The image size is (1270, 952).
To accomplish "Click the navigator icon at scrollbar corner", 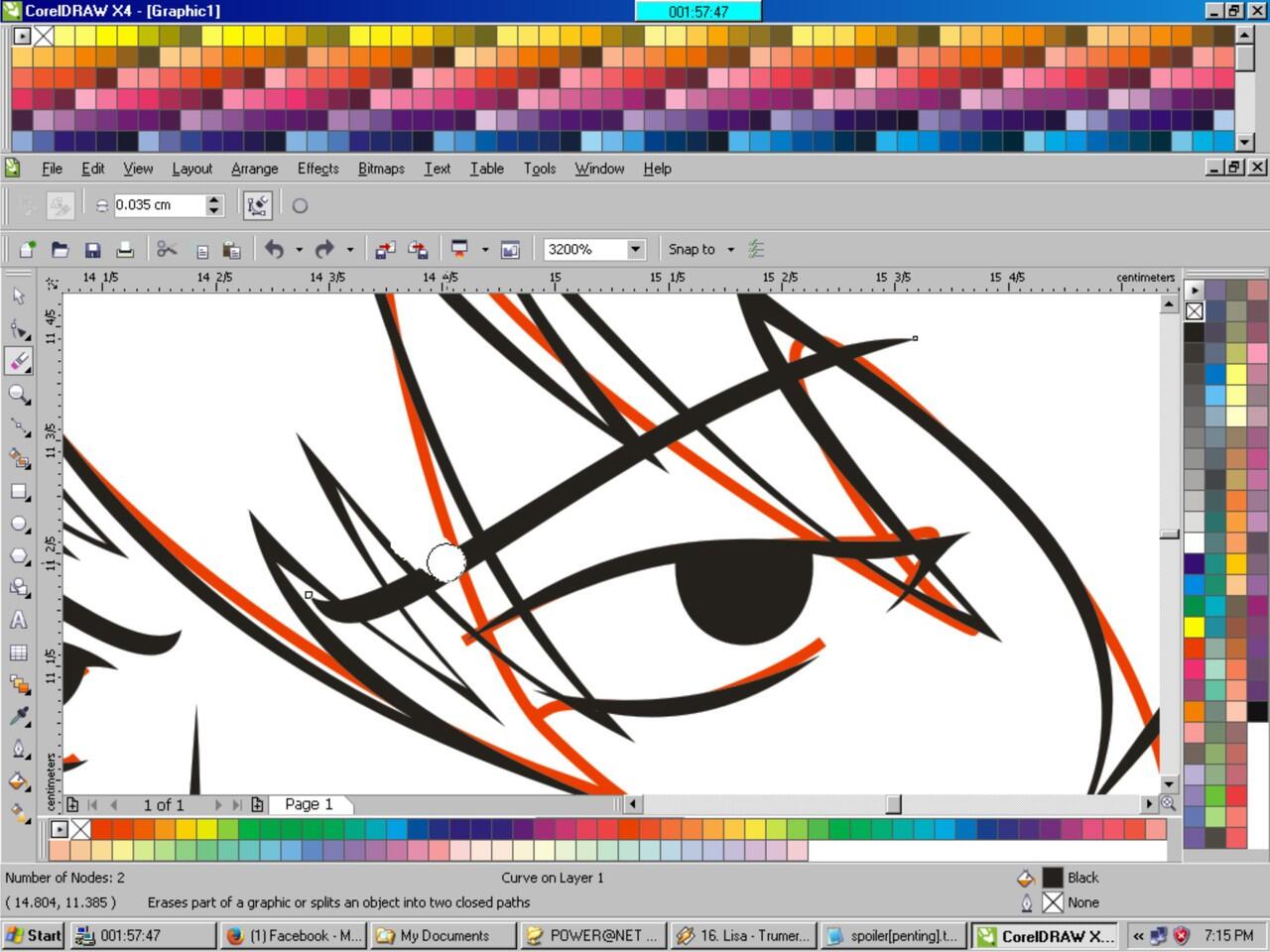I will [x=1169, y=804].
